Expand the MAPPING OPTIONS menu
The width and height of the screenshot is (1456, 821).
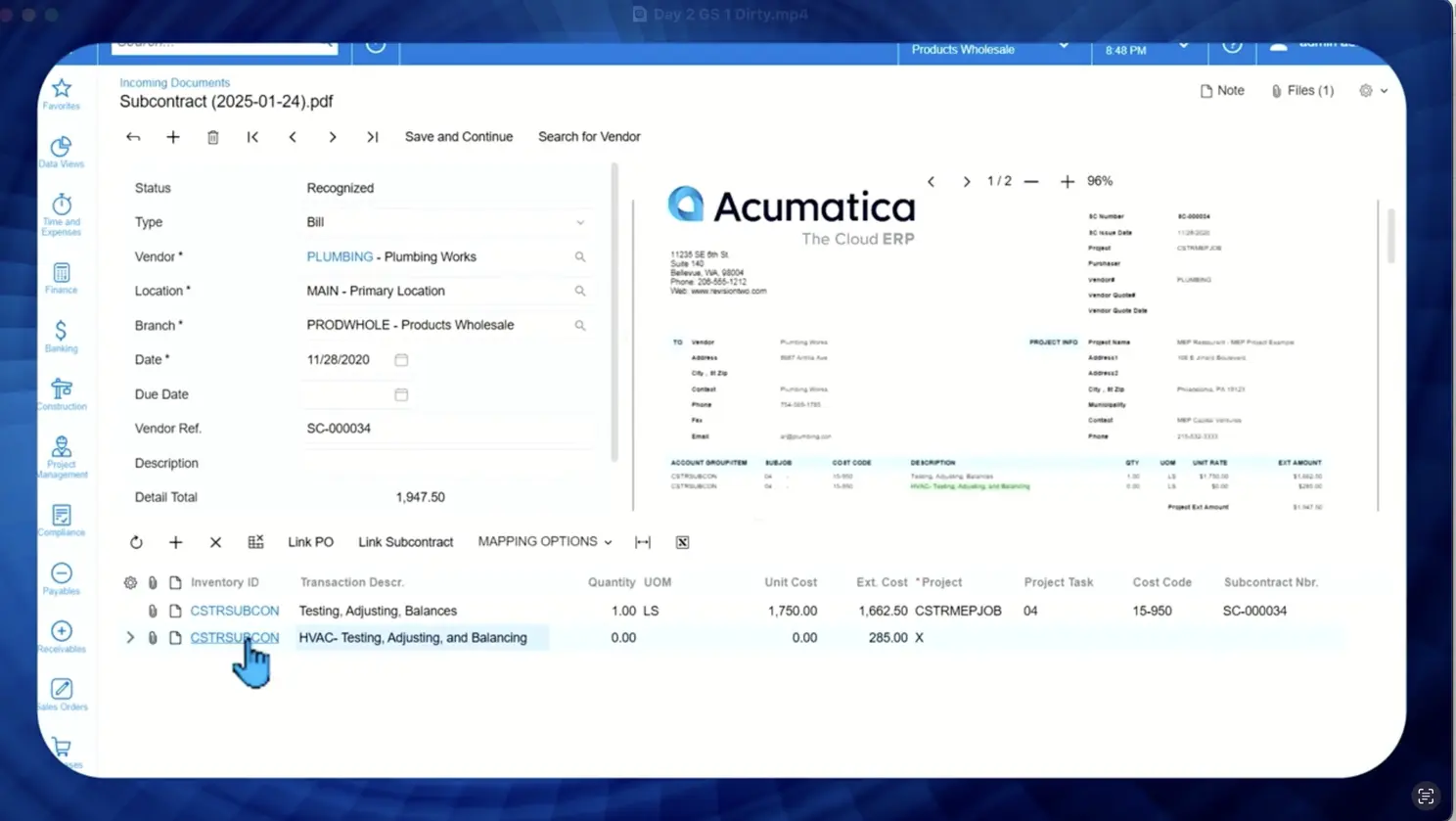point(545,542)
